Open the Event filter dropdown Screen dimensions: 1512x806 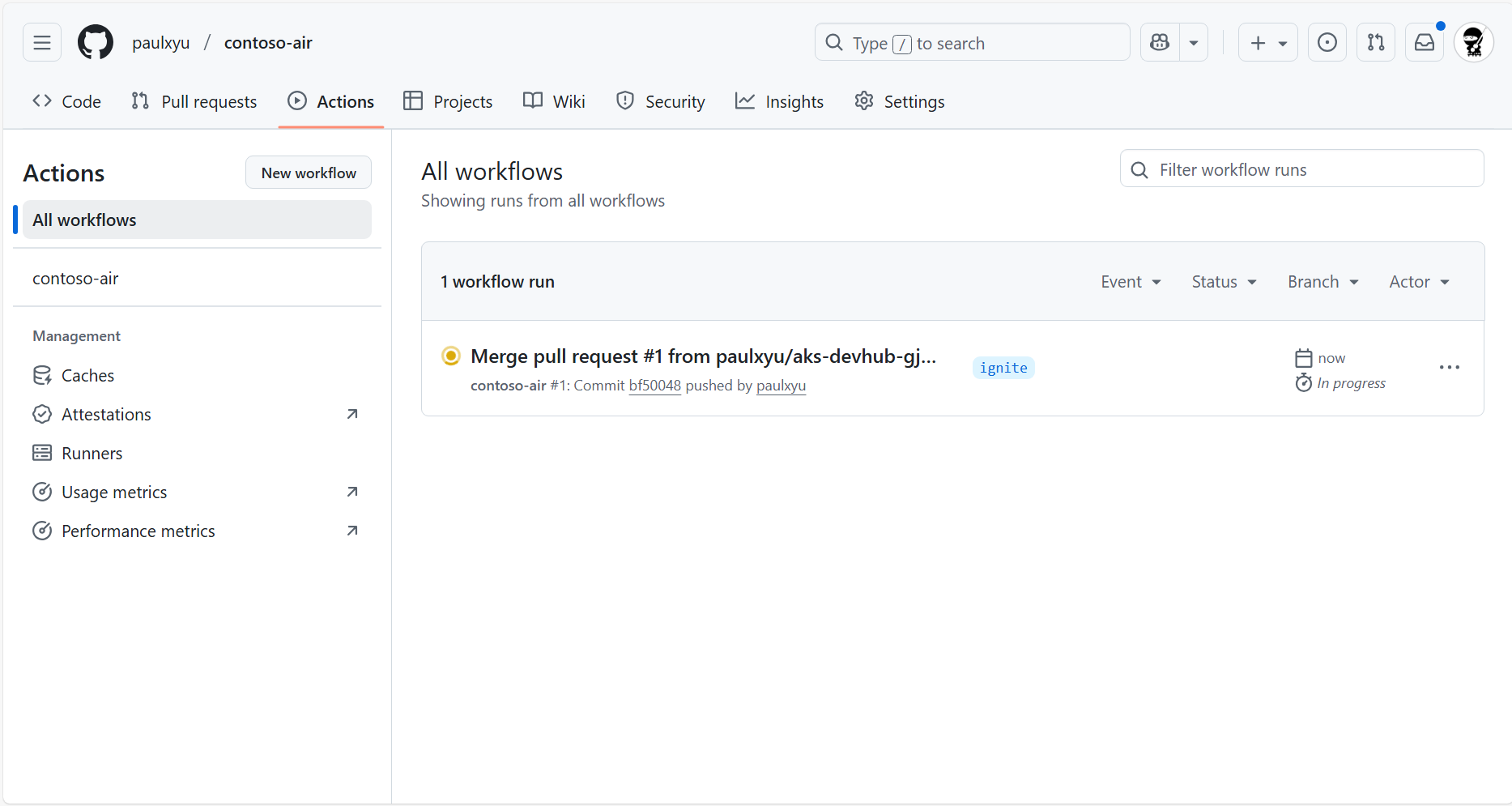click(x=1131, y=281)
